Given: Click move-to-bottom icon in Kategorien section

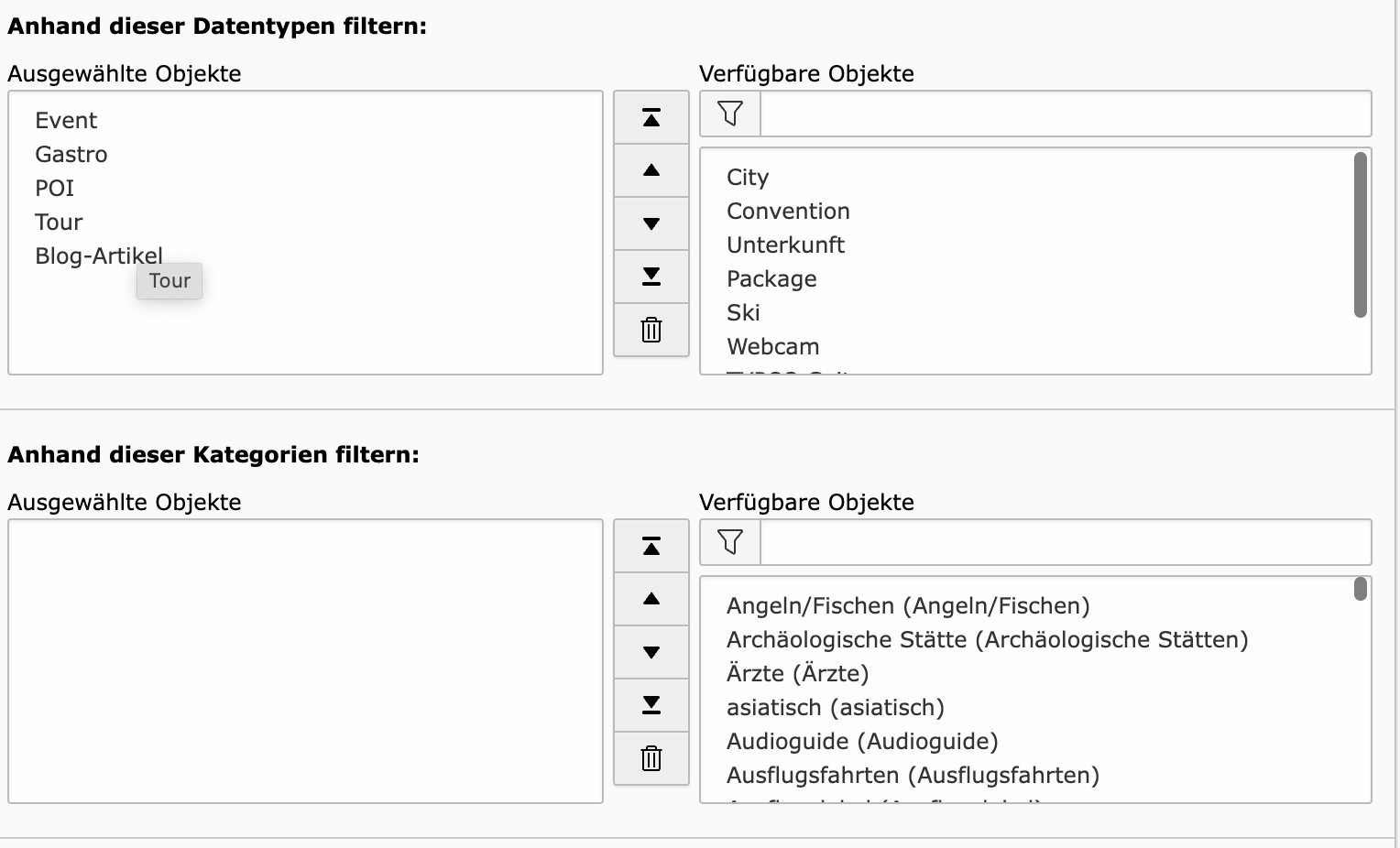Looking at the screenshot, I should pyautogui.click(x=651, y=705).
